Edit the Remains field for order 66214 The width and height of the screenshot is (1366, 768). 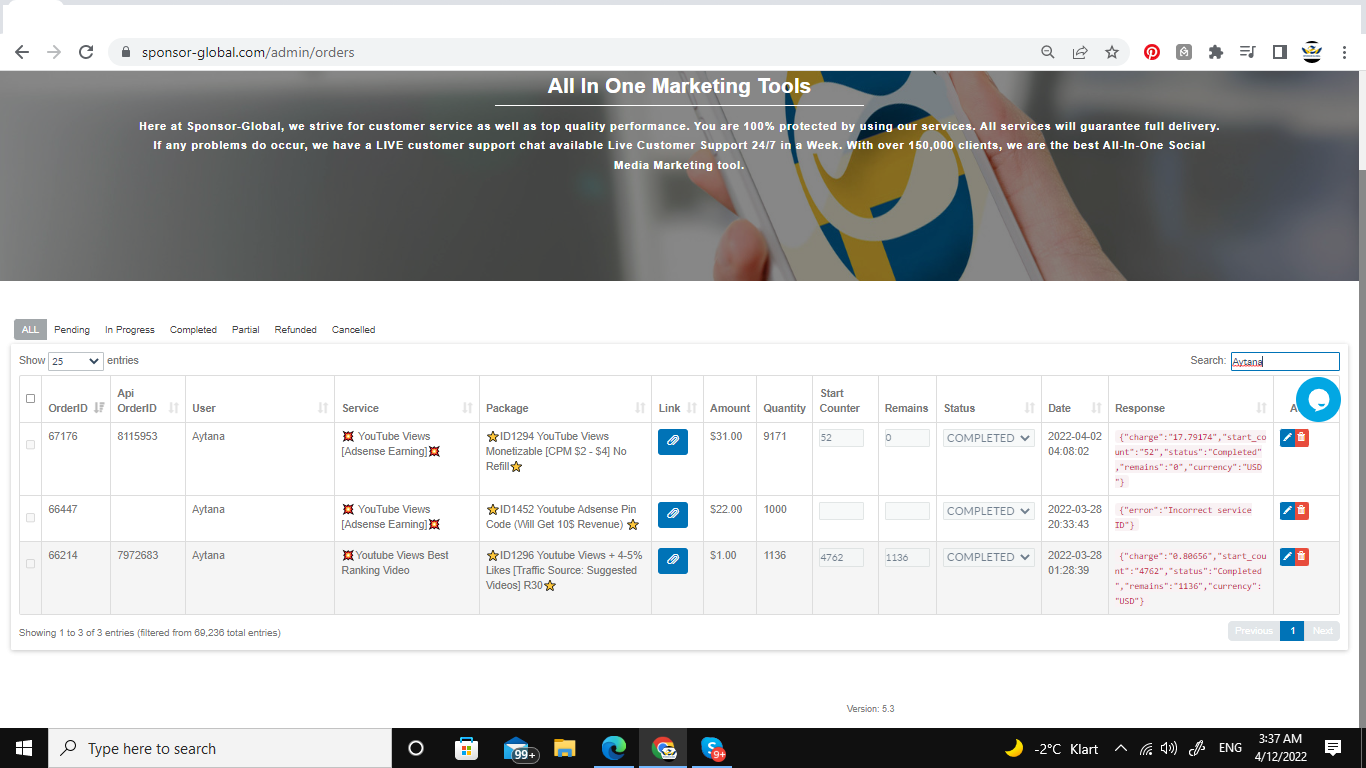907,557
